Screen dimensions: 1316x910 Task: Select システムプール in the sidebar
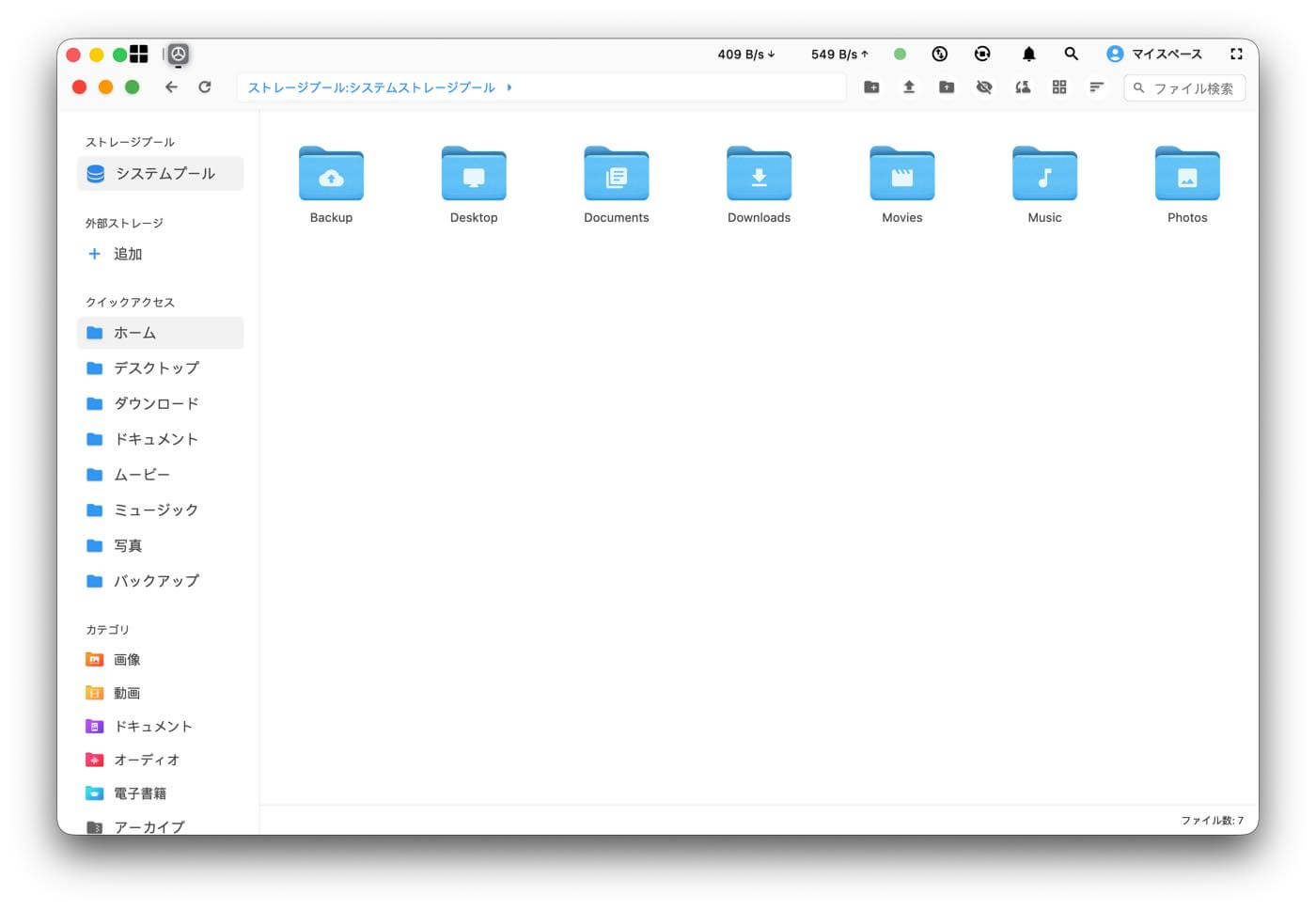tap(160, 174)
